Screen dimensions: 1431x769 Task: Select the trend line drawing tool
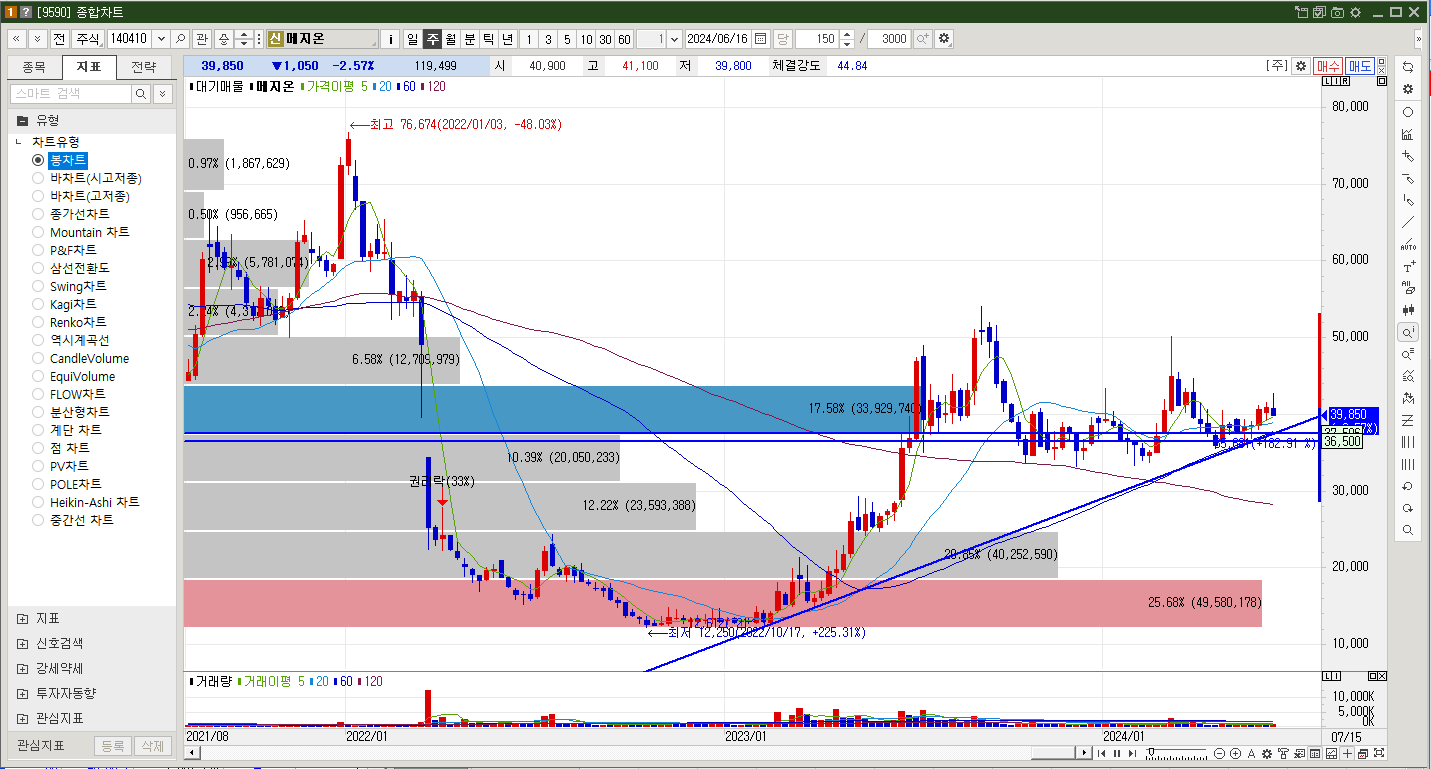click(1408, 222)
